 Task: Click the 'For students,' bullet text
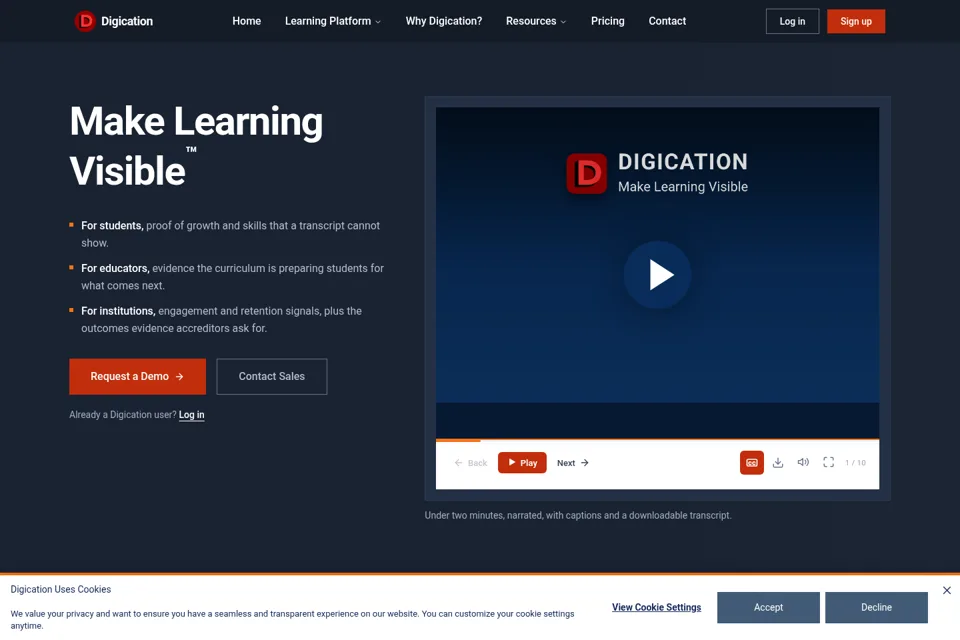(112, 225)
